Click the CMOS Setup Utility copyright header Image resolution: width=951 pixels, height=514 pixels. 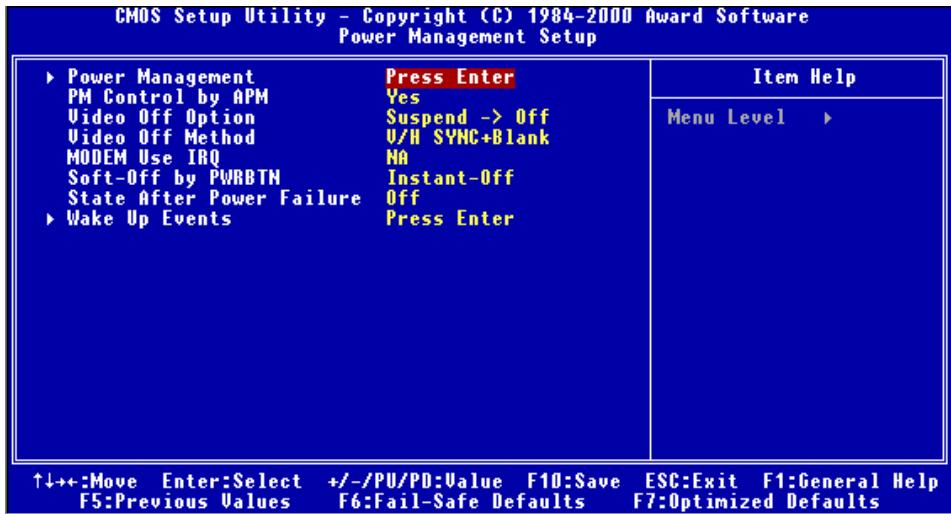pyautogui.click(x=462, y=16)
